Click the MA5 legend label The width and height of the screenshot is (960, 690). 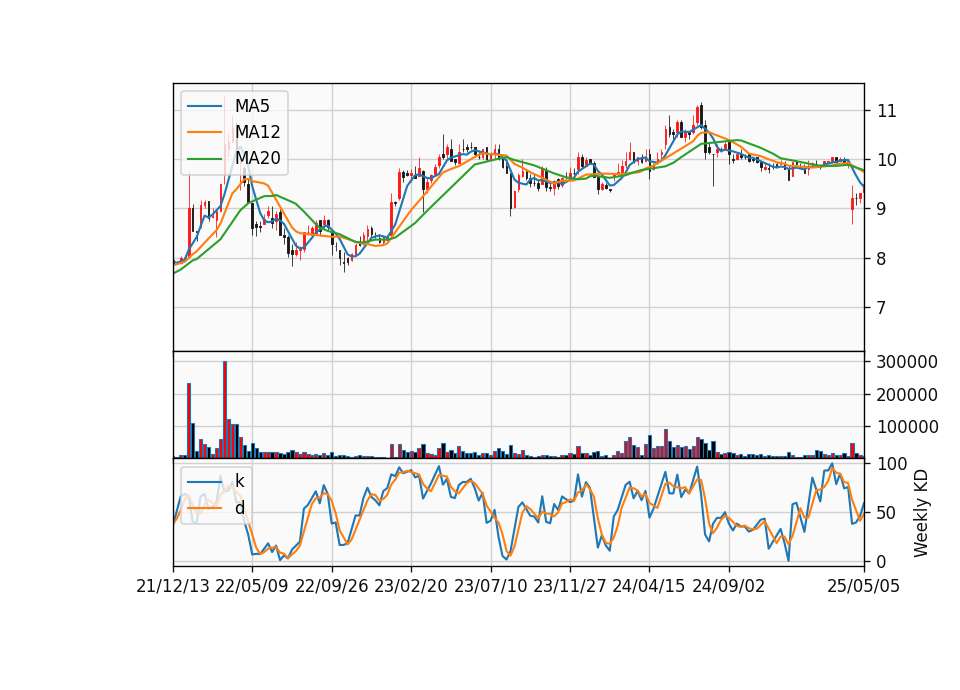[x=252, y=106]
